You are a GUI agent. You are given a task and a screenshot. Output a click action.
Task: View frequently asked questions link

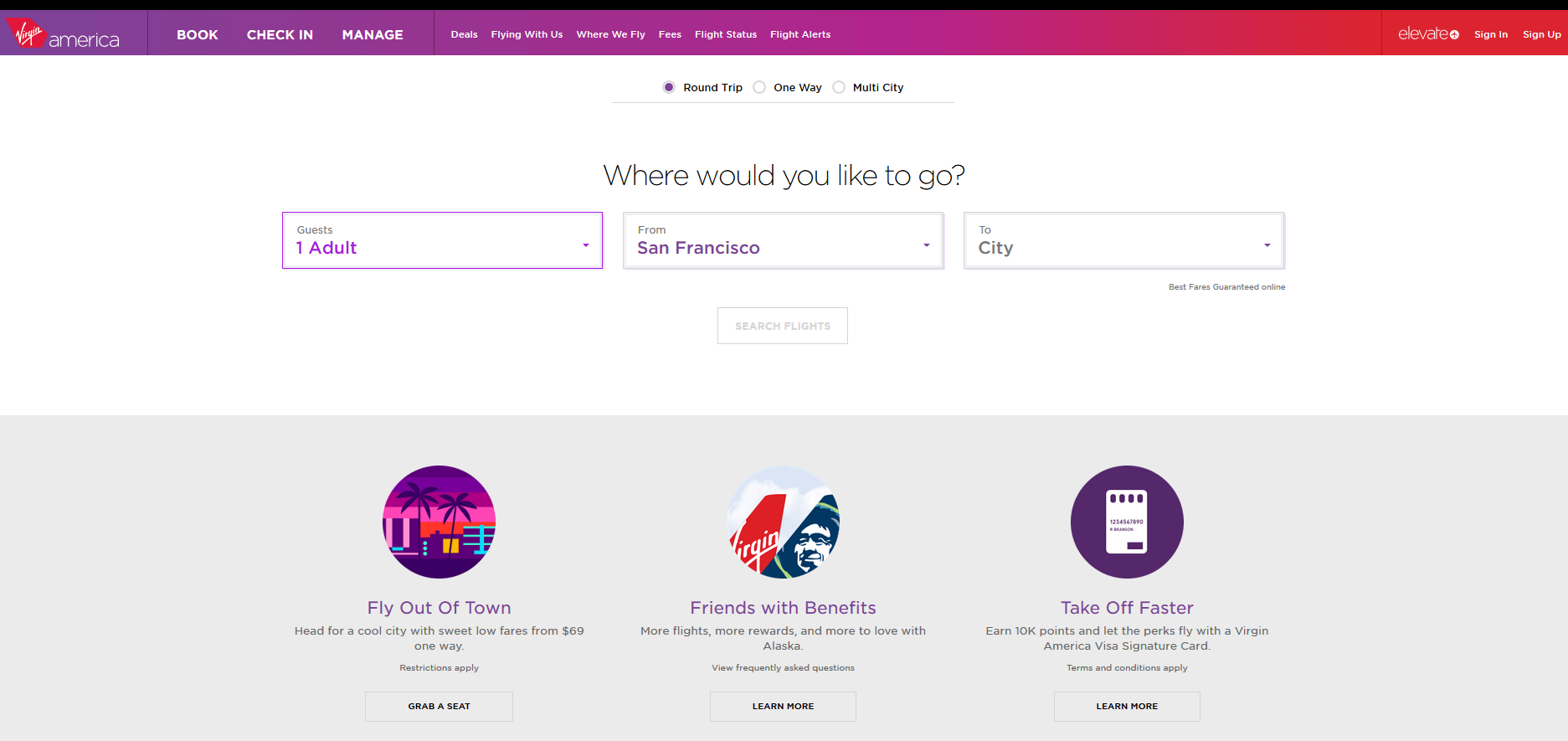tap(783, 668)
